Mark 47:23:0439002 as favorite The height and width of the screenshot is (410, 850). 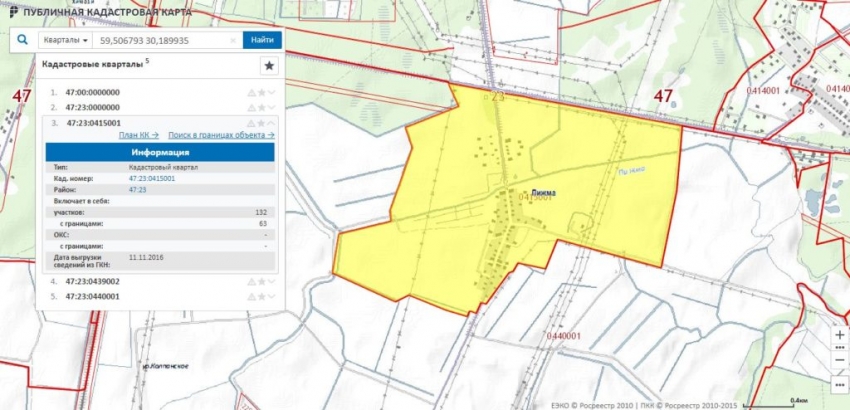tap(261, 282)
